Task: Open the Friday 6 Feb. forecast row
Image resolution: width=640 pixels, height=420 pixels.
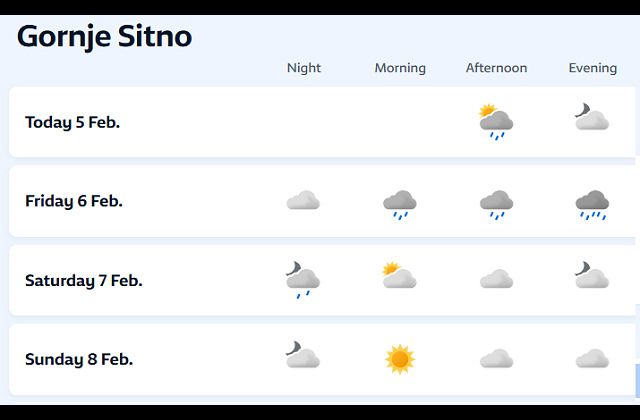Action: (74, 201)
